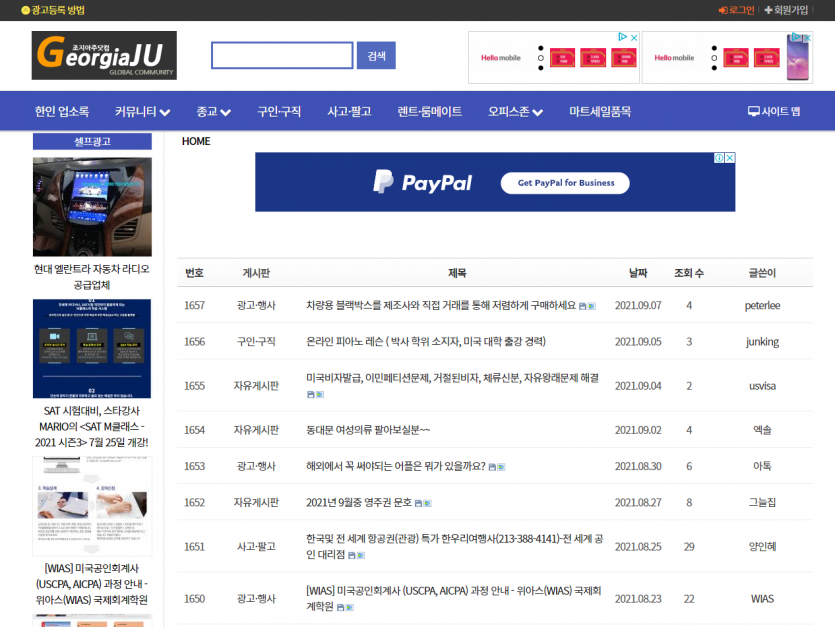The image size is (835, 627).
Task: Open the 현대 엘란트라 car radio ad thumbnail
Action: click(x=92, y=207)
